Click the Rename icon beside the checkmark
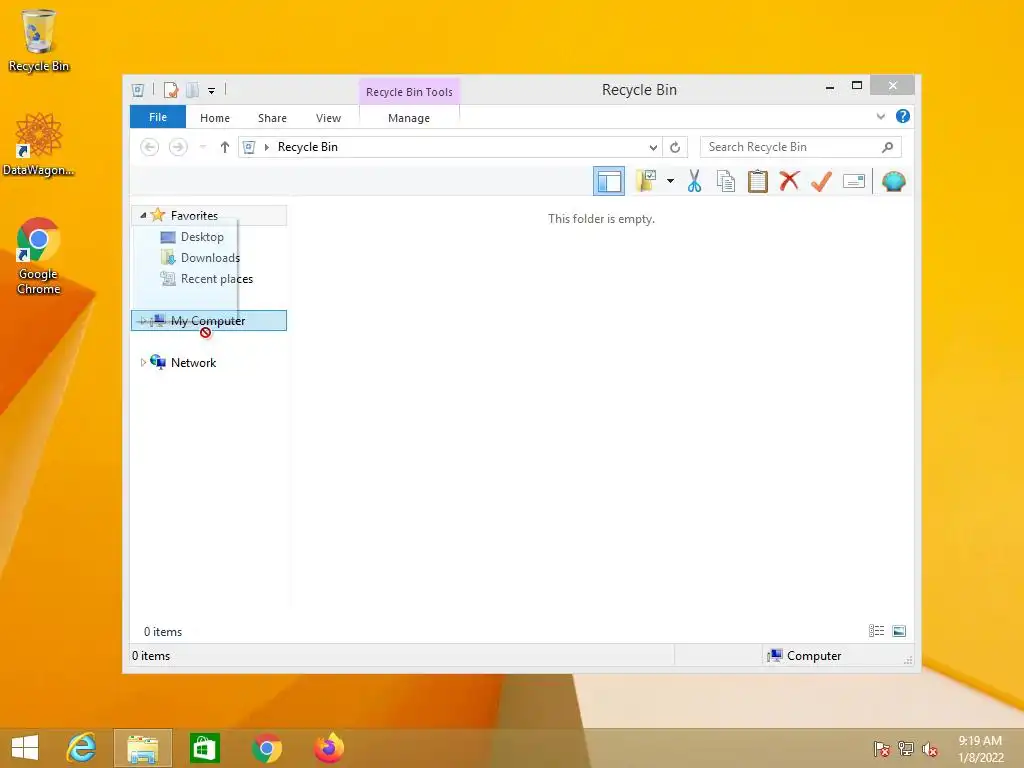 point(854,181)
